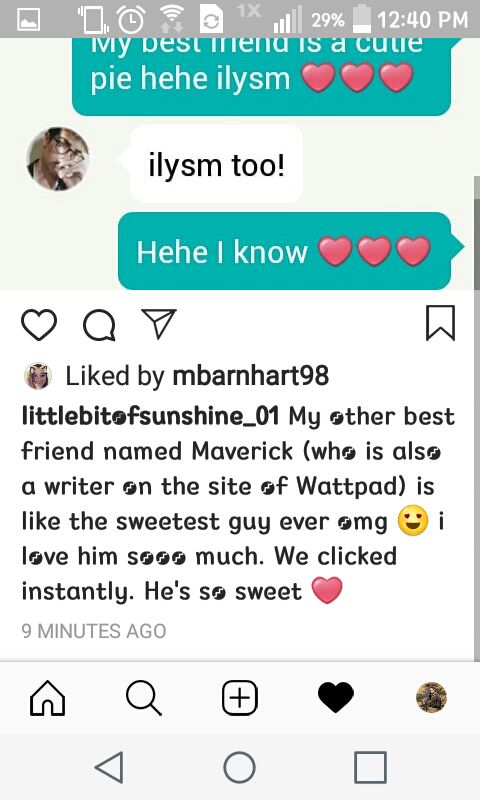Open activity notifications heart tab
The width and height of the screenshot is (480, 800).
(x=336, y=697)
